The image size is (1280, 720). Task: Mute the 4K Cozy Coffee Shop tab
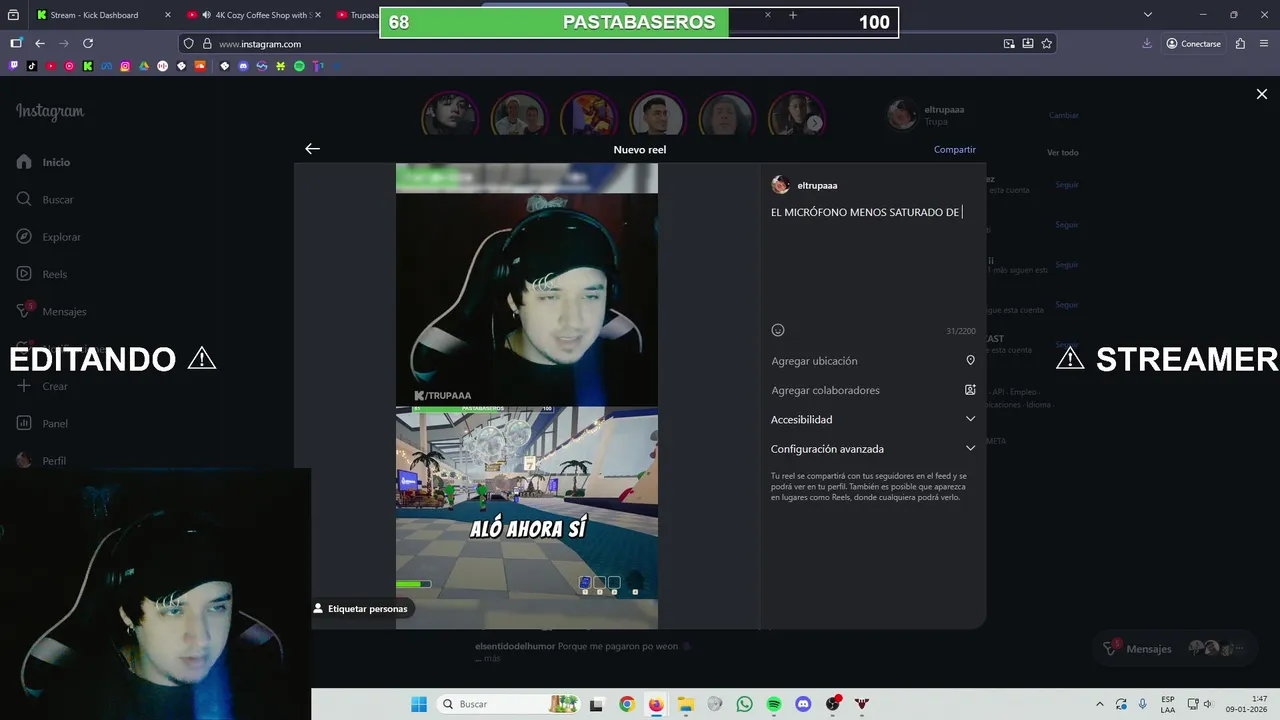click(x=206, y=15)
